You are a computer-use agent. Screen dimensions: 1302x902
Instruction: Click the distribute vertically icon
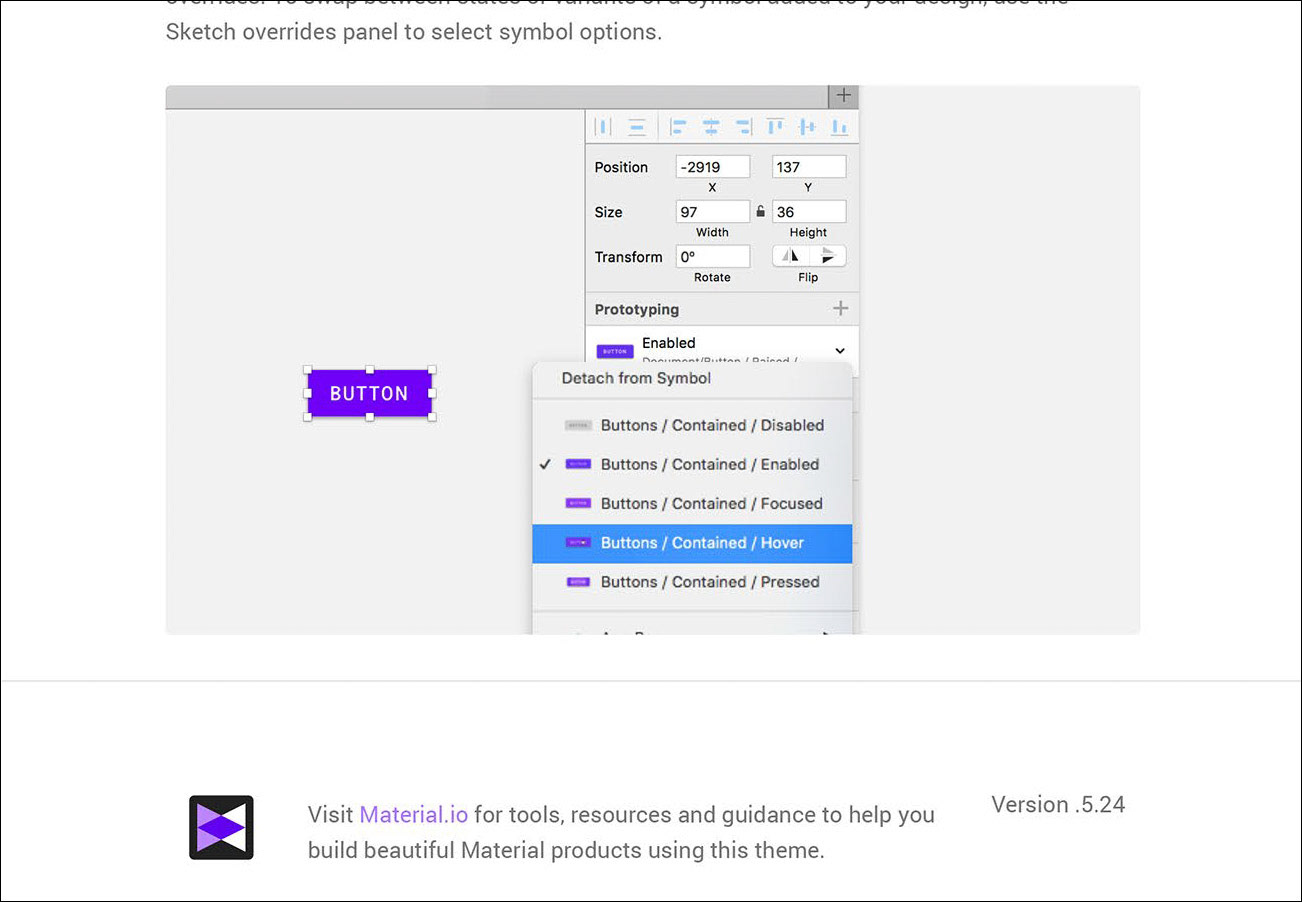(x=637, y=127)
